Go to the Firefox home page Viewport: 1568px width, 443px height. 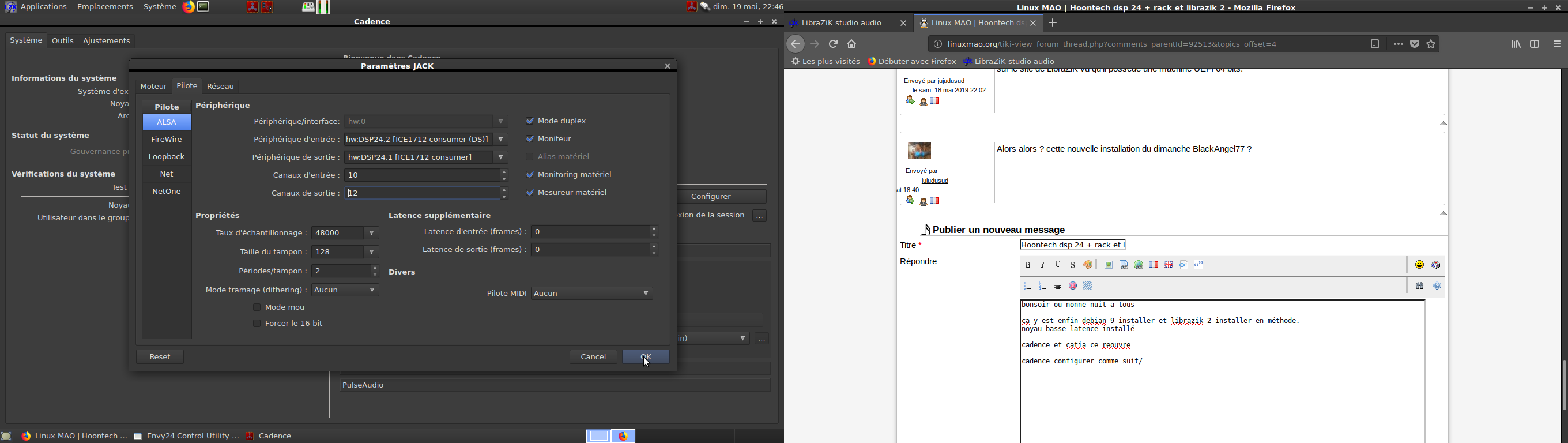[851, 44]
